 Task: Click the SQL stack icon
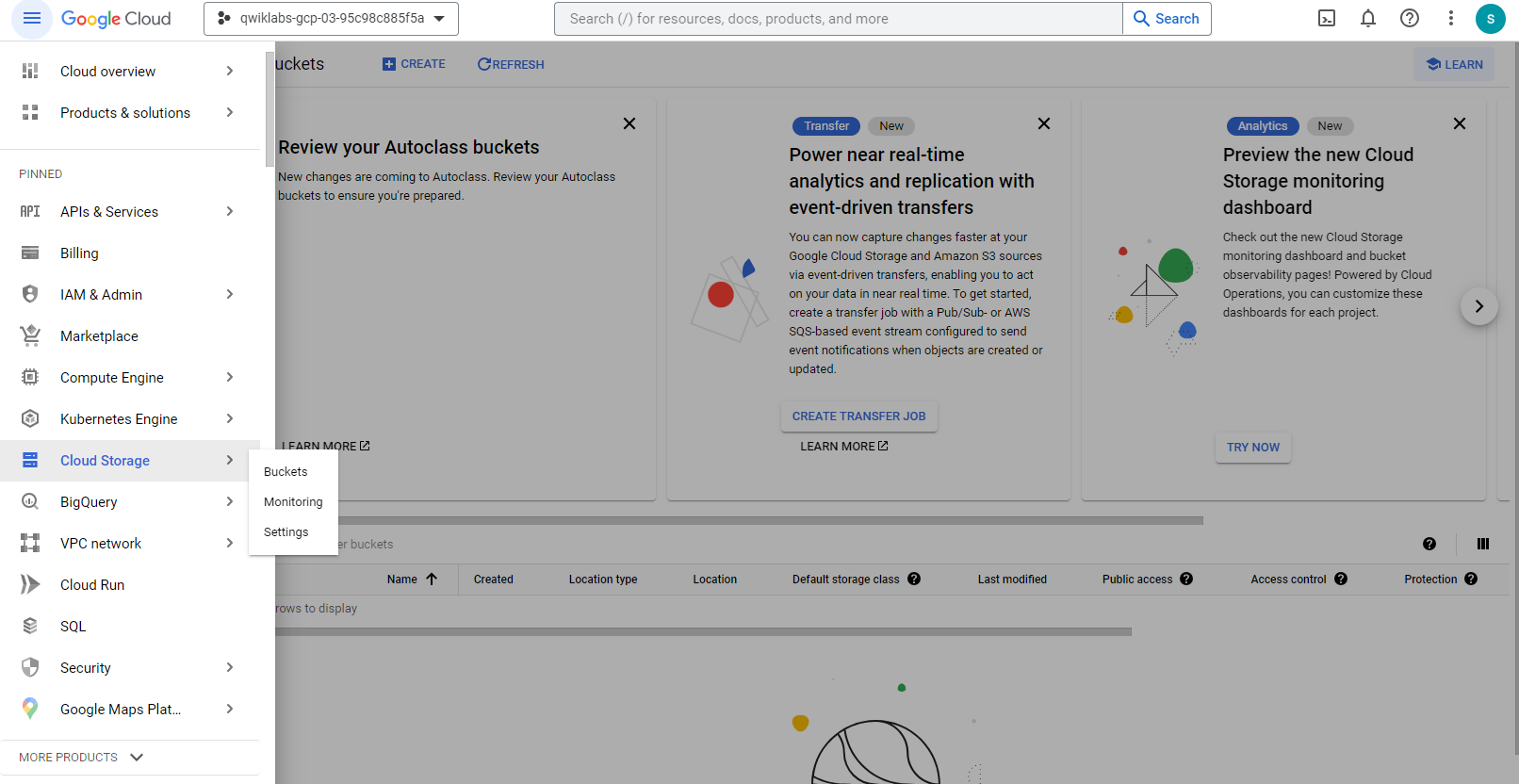(30, 626)
